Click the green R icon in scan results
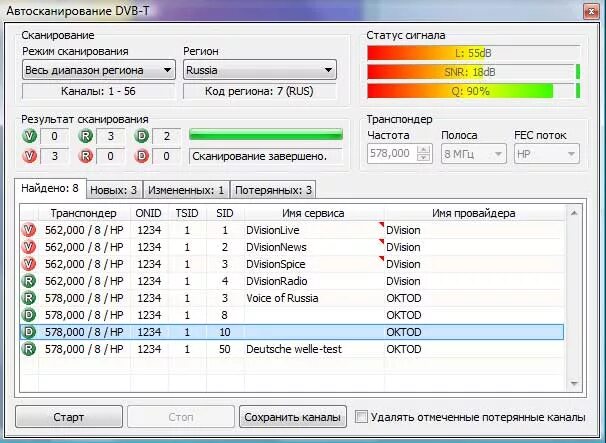Viewport: 606px width, 443px height. (x=85, y=136)
